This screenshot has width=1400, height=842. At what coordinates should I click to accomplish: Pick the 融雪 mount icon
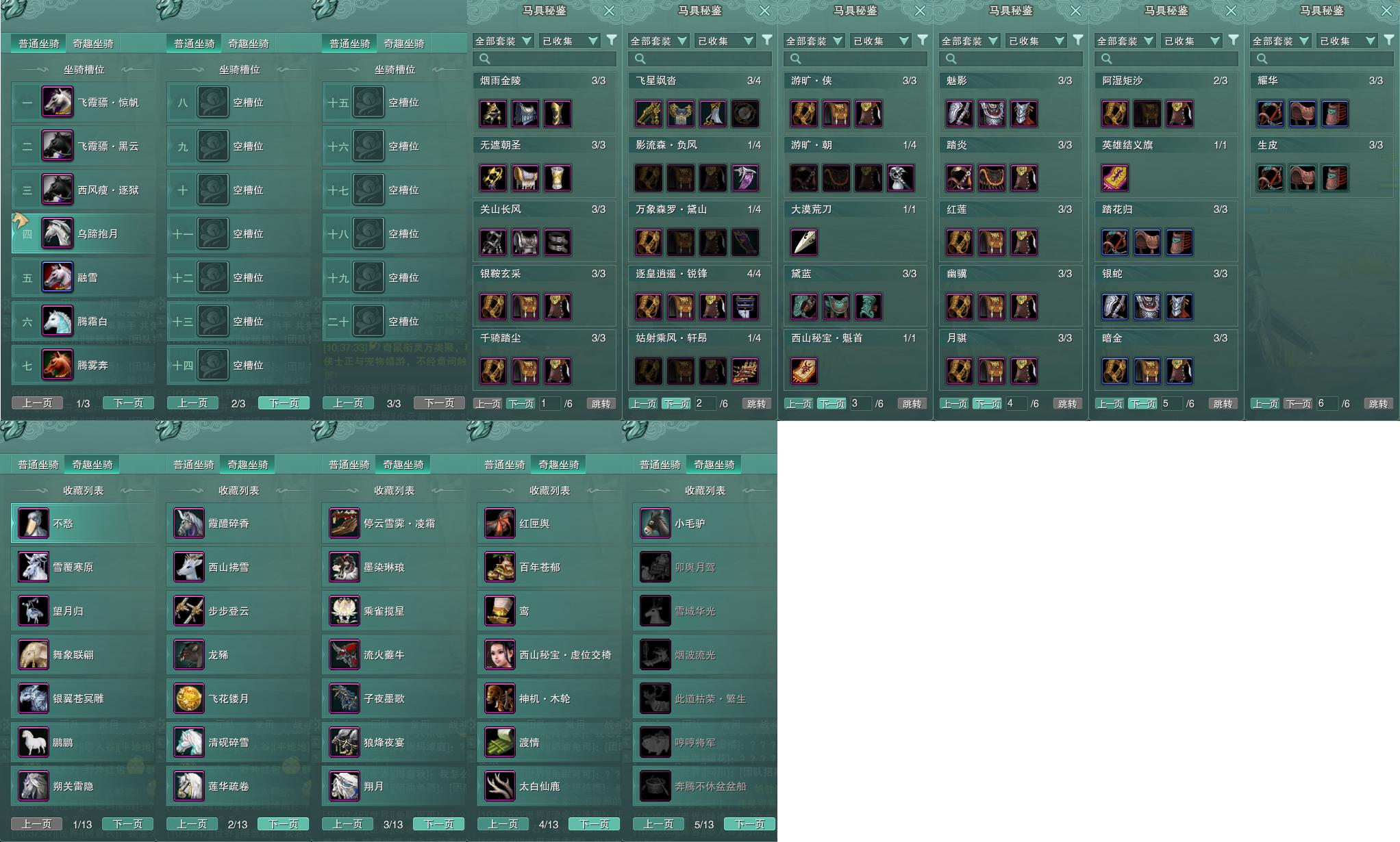coord(58,277)
